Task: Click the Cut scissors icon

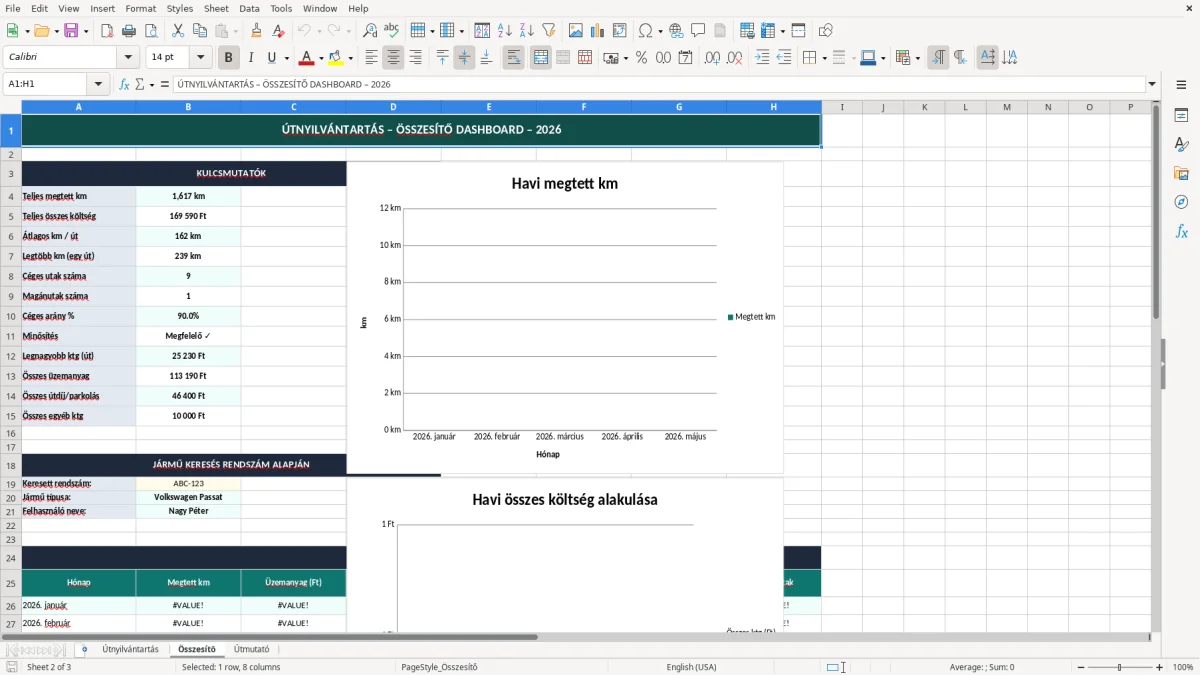Action: 178,31
